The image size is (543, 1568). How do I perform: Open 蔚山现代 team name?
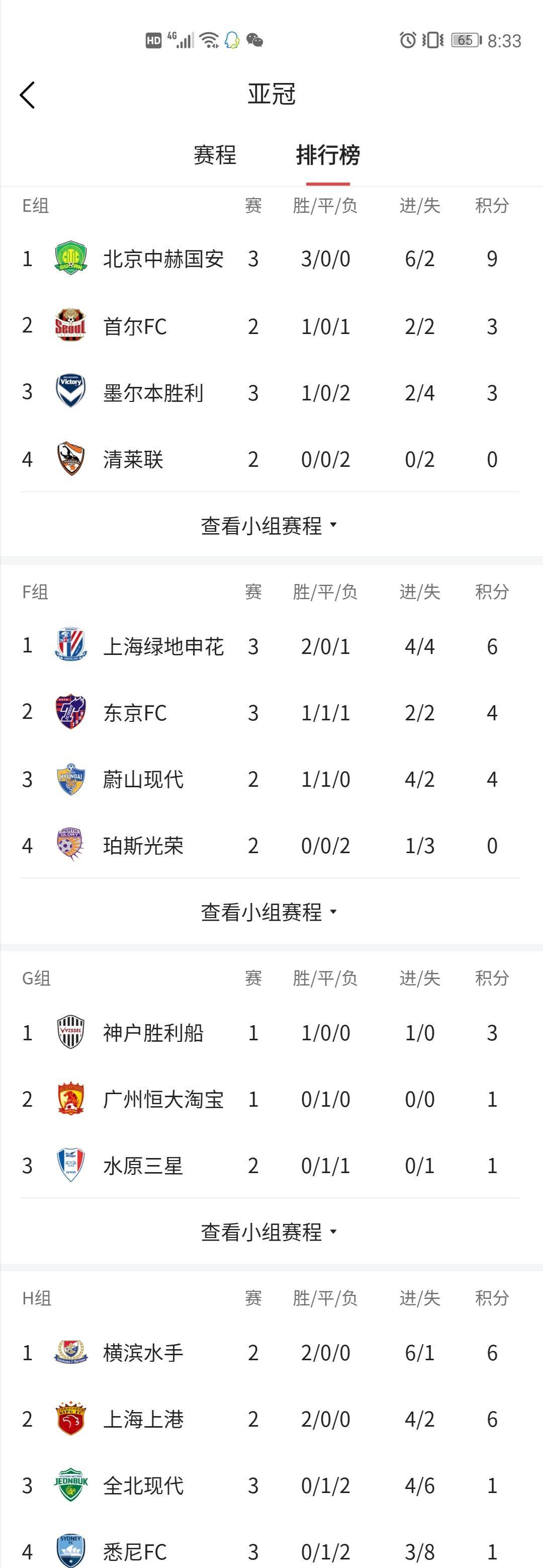(143, 779)
